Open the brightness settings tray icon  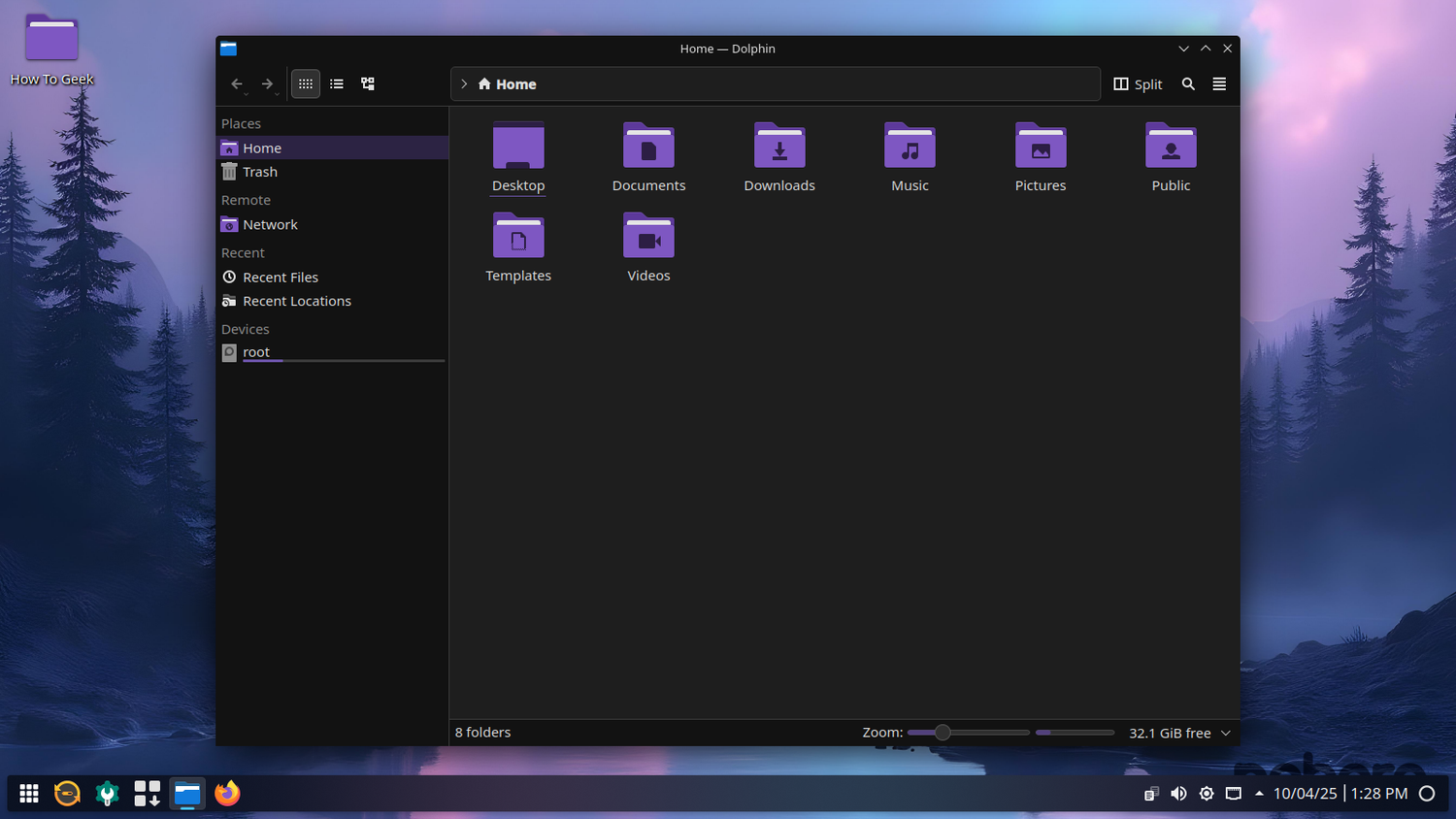(x=1207, y=794)
